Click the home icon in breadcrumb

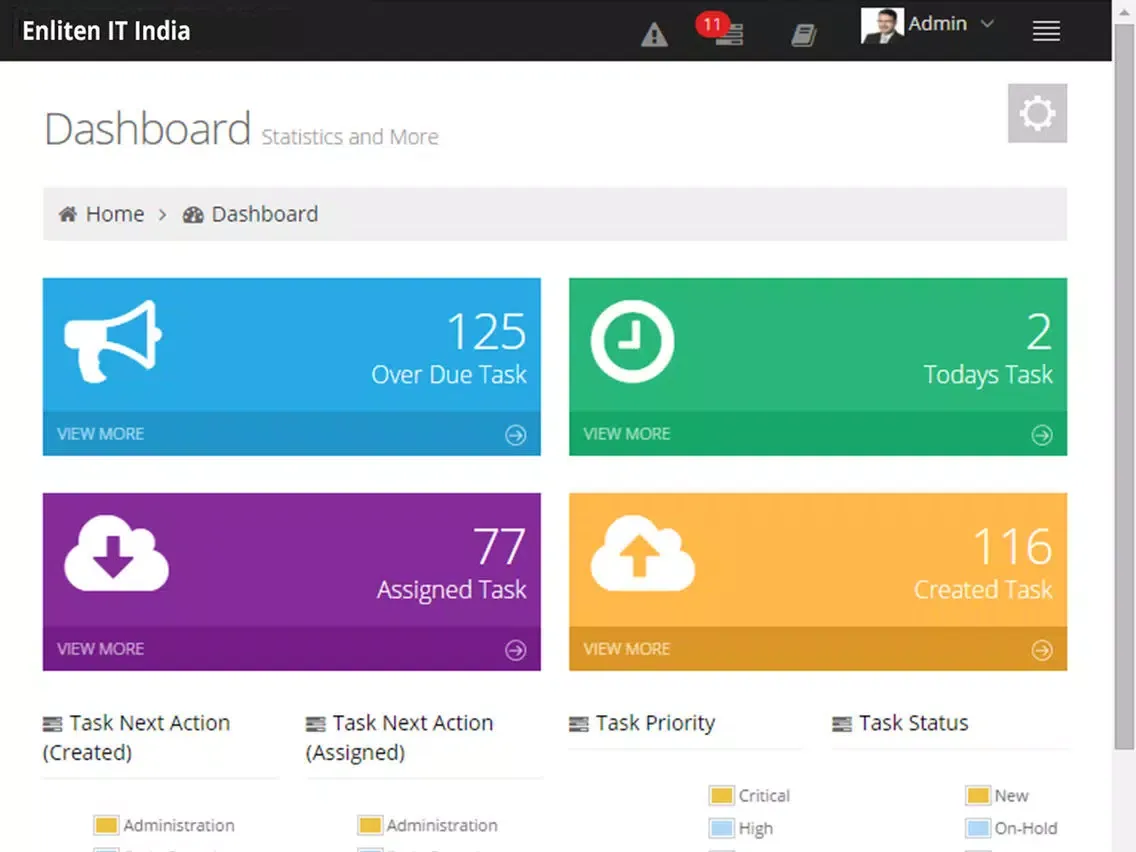(x=68, y=214)
